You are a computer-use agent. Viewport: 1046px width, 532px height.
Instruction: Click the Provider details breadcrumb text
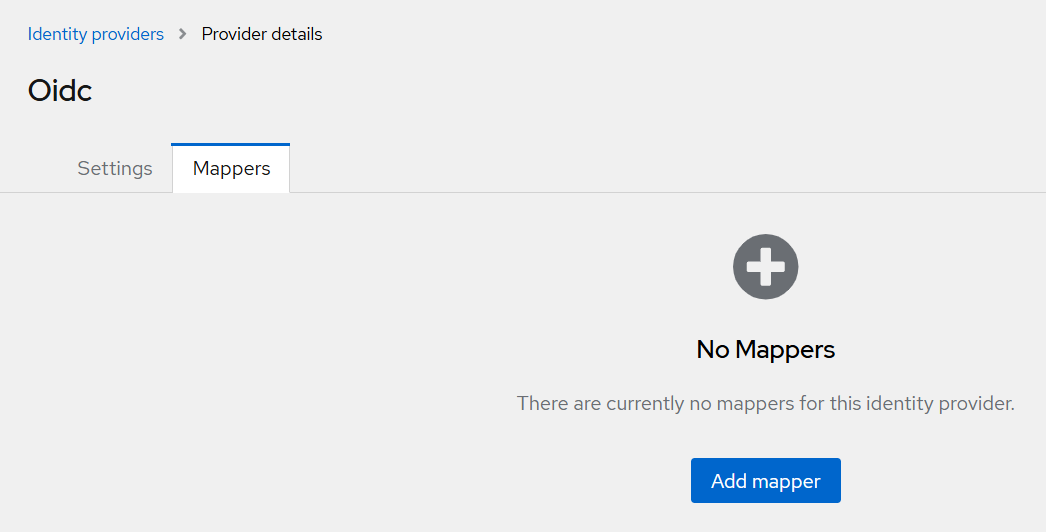(262, 34)
